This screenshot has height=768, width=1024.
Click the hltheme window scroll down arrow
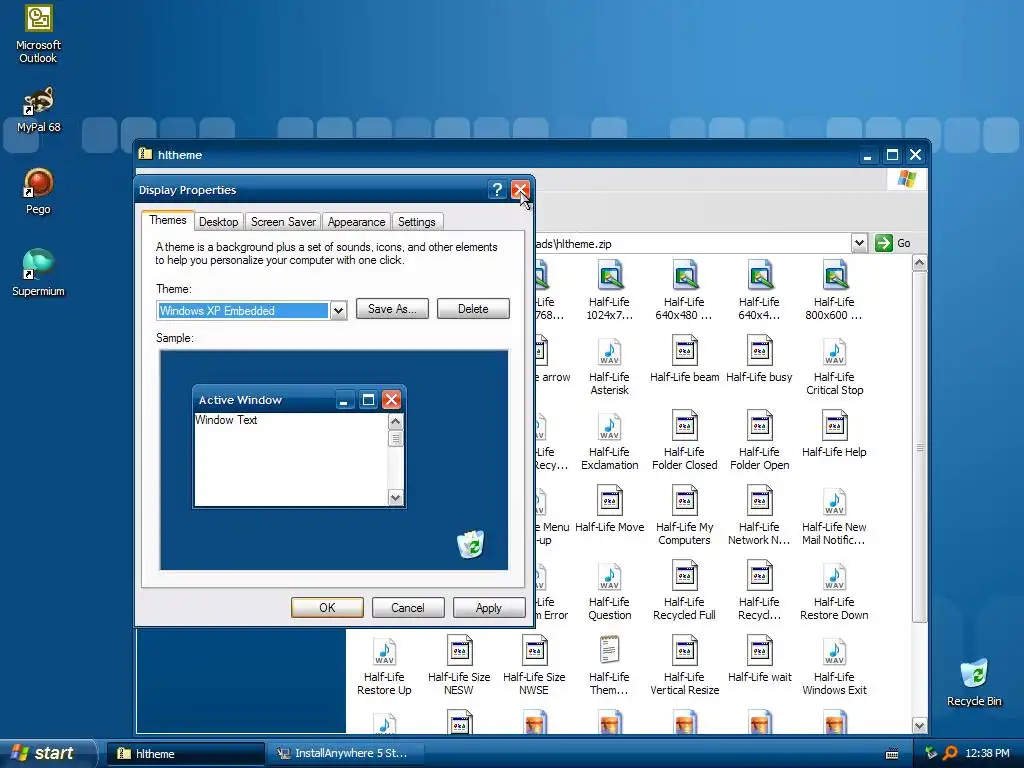pyautogui.click(x=920, y=726)
